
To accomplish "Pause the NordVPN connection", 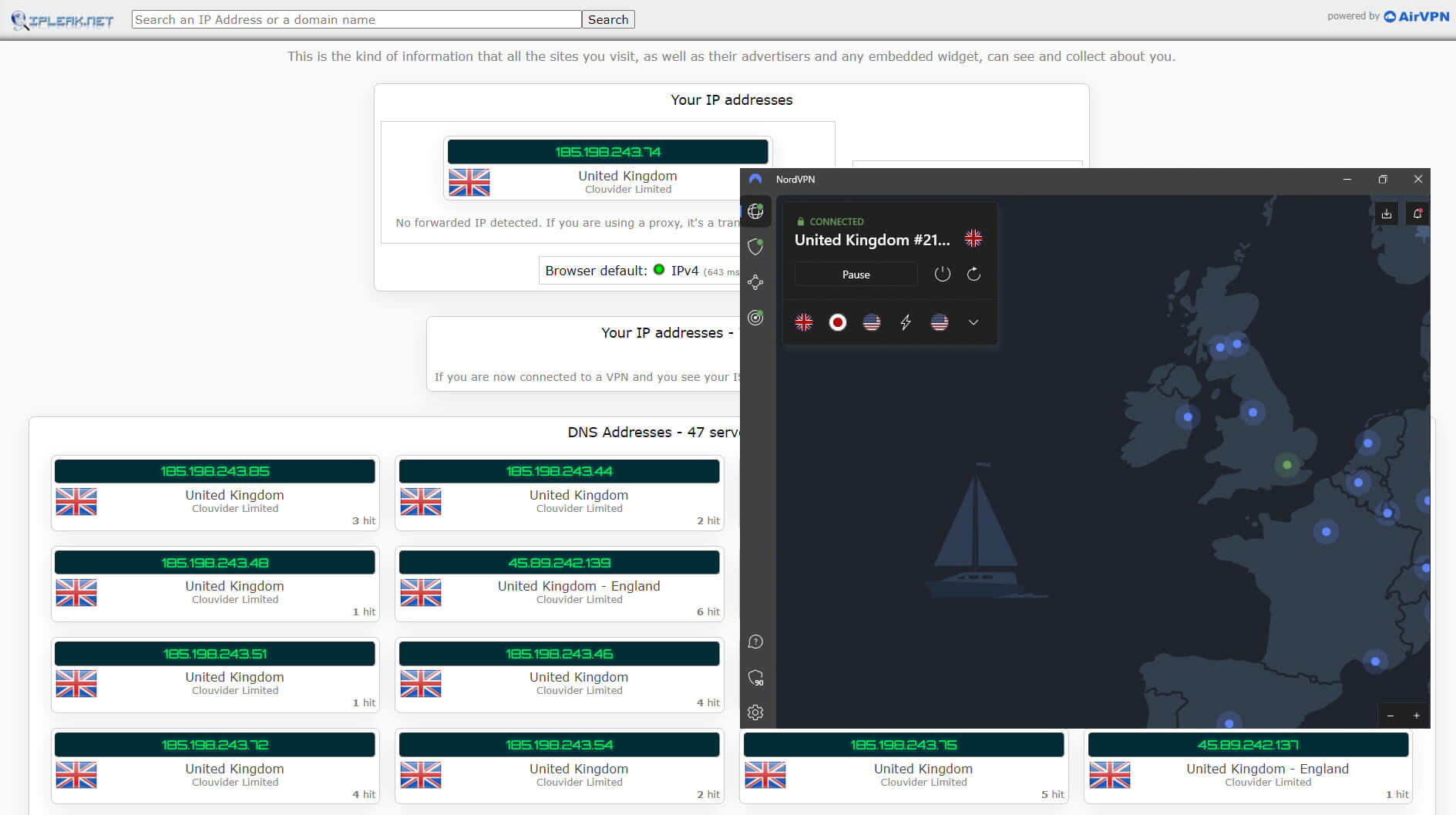I will click(x=856, y=274).
